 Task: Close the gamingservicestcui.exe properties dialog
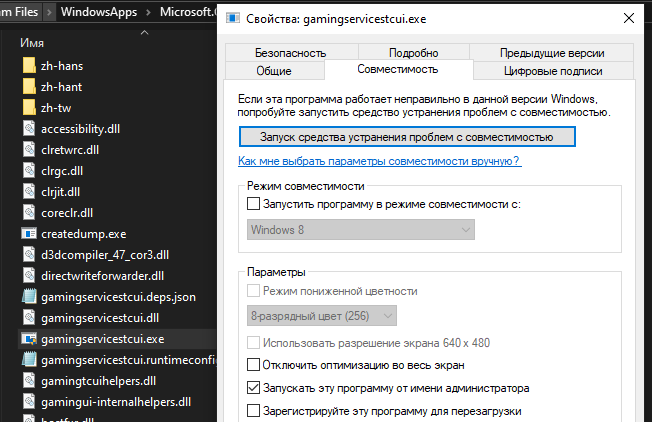(x=629, y=18)
